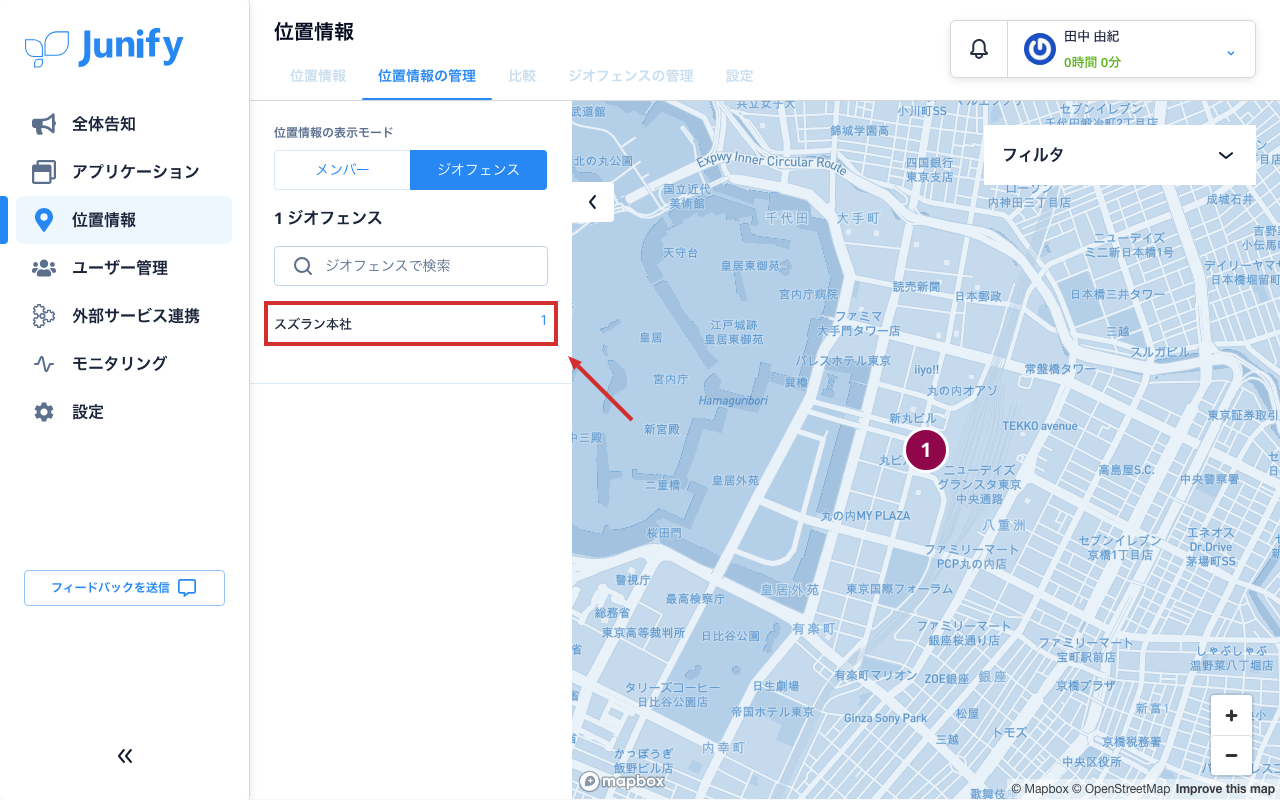
Task: Click the © Mapbox attribution link
Action: click(x=1040, y=789)
